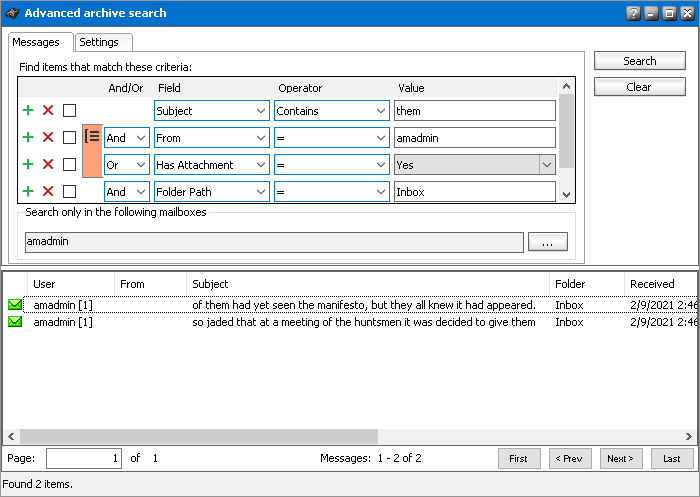This screenshot has height=497, width=700.
Task: Expand the Subject field dropdown
Action: click(x=261, y=111)
